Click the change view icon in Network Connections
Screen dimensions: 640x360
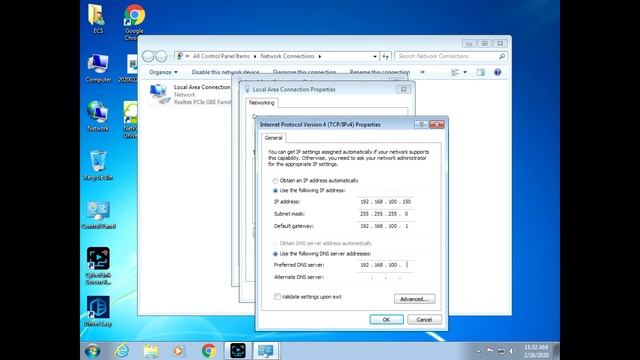coord(455,72)
